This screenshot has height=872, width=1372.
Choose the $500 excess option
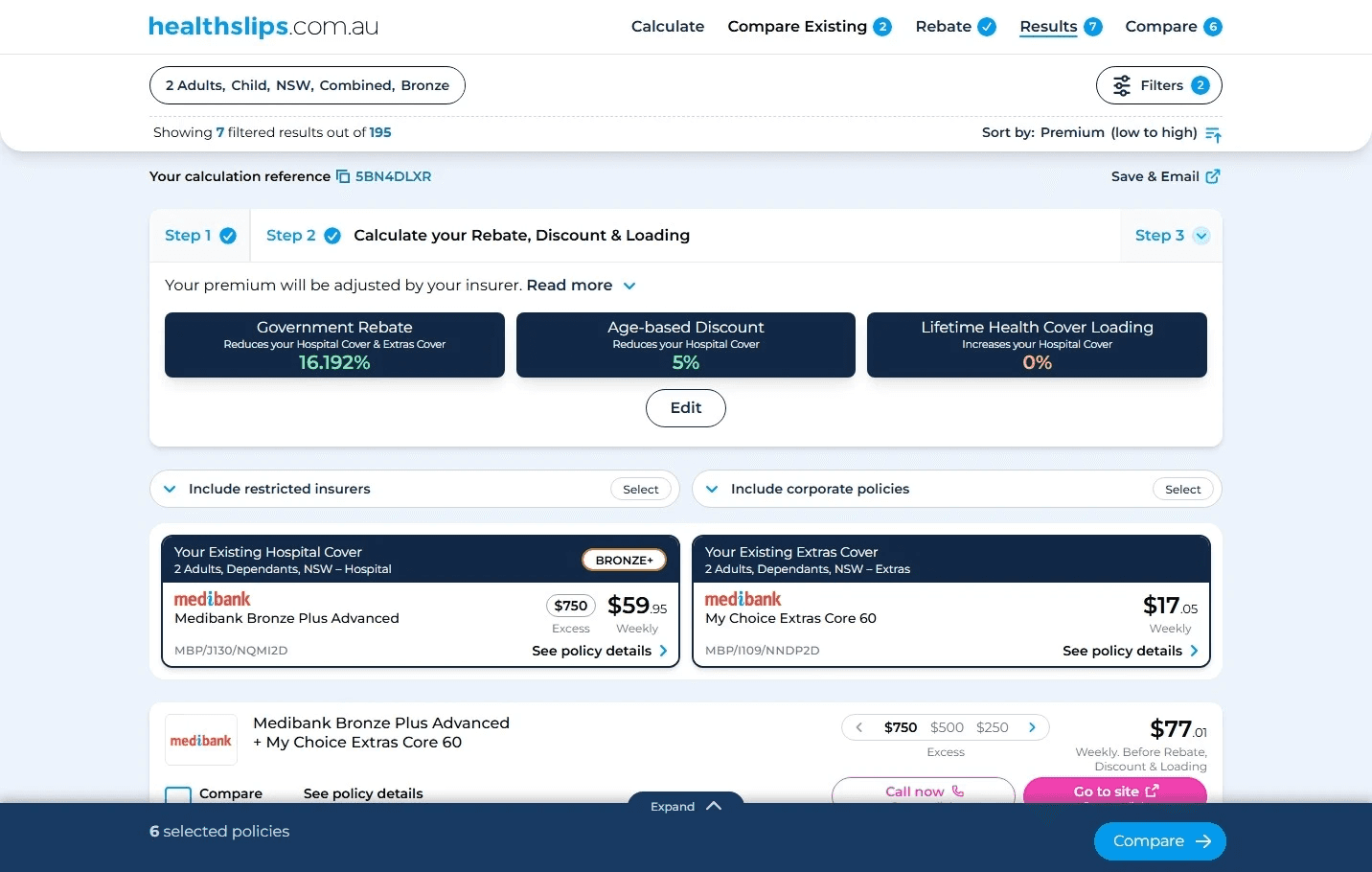click(947, 727)
